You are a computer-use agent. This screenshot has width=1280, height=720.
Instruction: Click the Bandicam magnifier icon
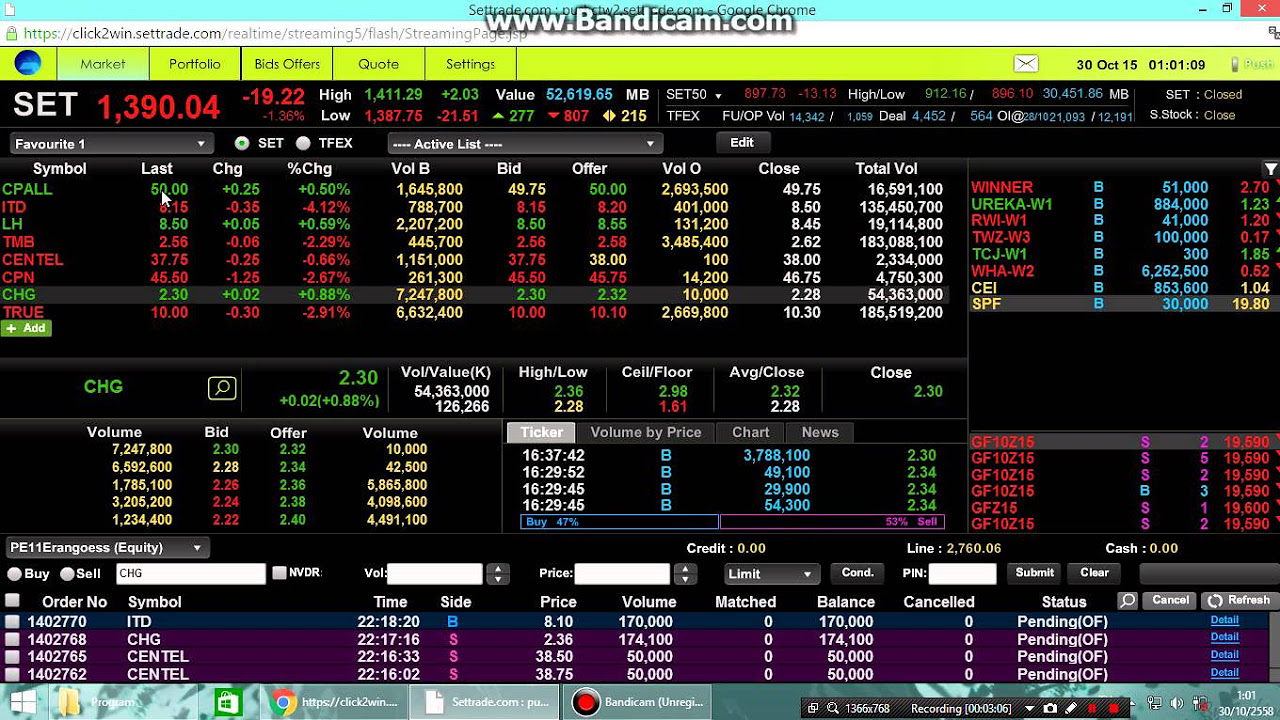833,708
